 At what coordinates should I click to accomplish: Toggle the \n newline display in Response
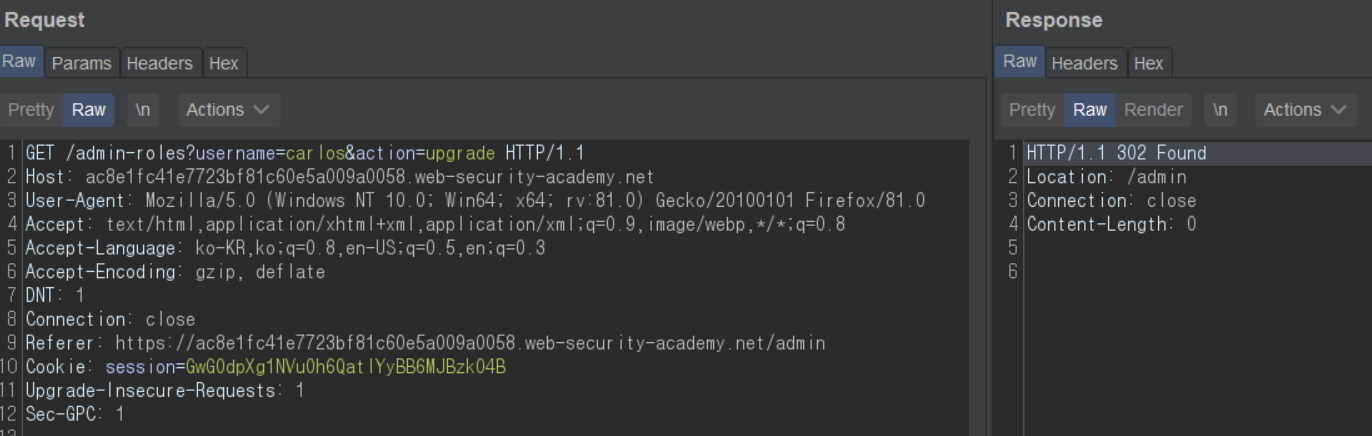point(1220,110)
